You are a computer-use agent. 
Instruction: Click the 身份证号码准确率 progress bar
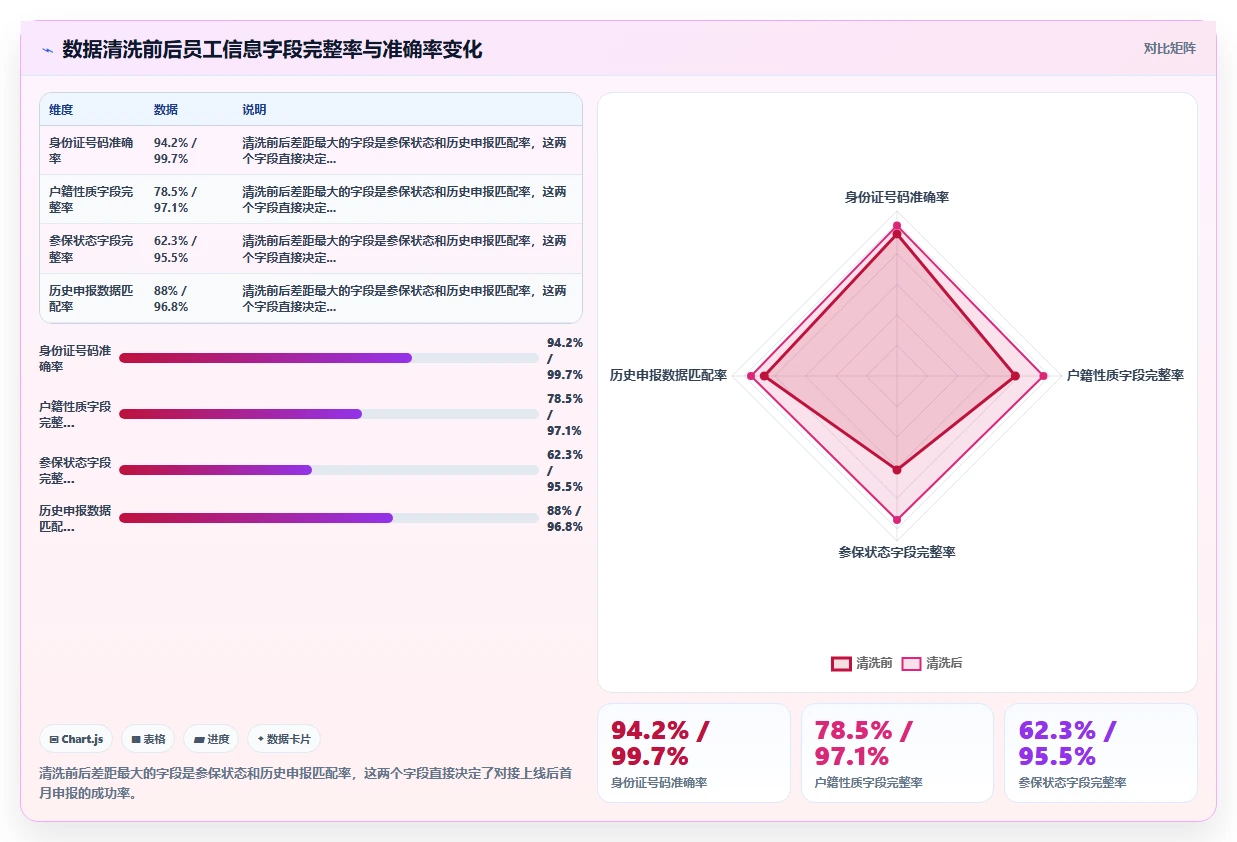pos(329,358)
